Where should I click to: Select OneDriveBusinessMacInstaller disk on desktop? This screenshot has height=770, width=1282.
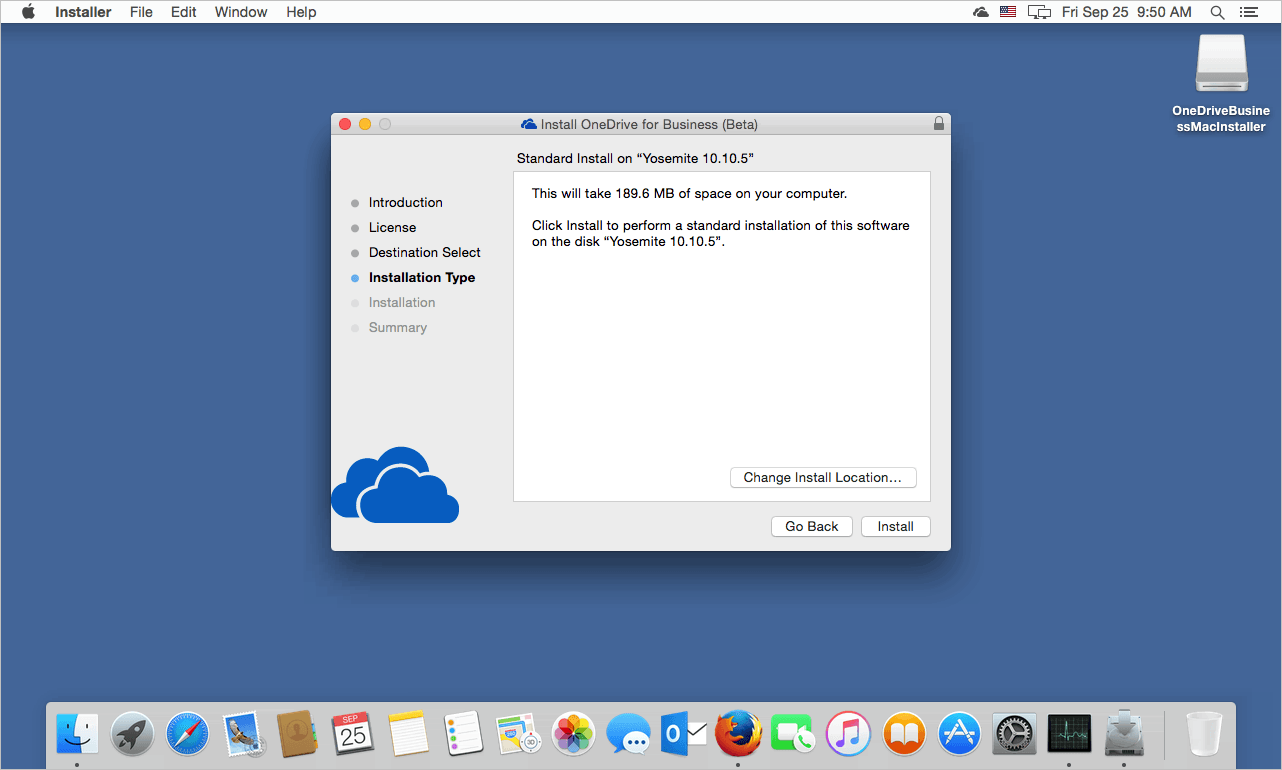pyautogui.click(x=1221, y=83)
